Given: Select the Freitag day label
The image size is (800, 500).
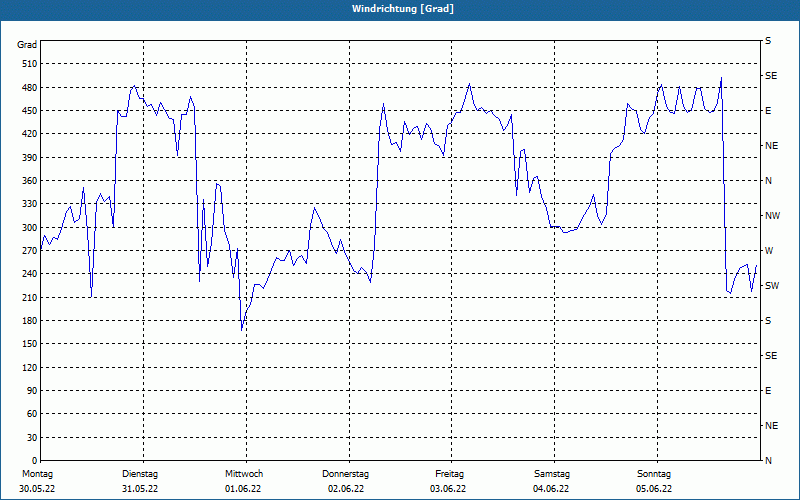Looking at the screenshot, I should click(x=449, y=474).
